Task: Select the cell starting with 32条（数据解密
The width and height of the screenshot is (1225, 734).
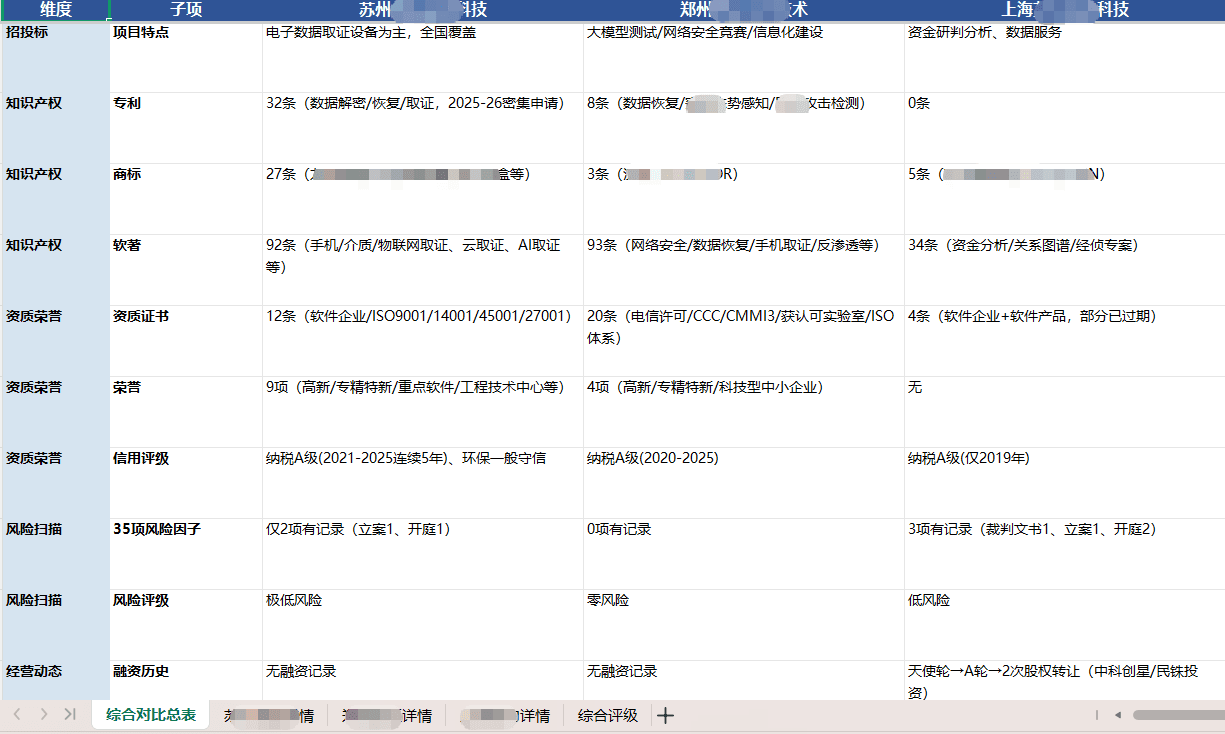Action: [x=423, y=128]
